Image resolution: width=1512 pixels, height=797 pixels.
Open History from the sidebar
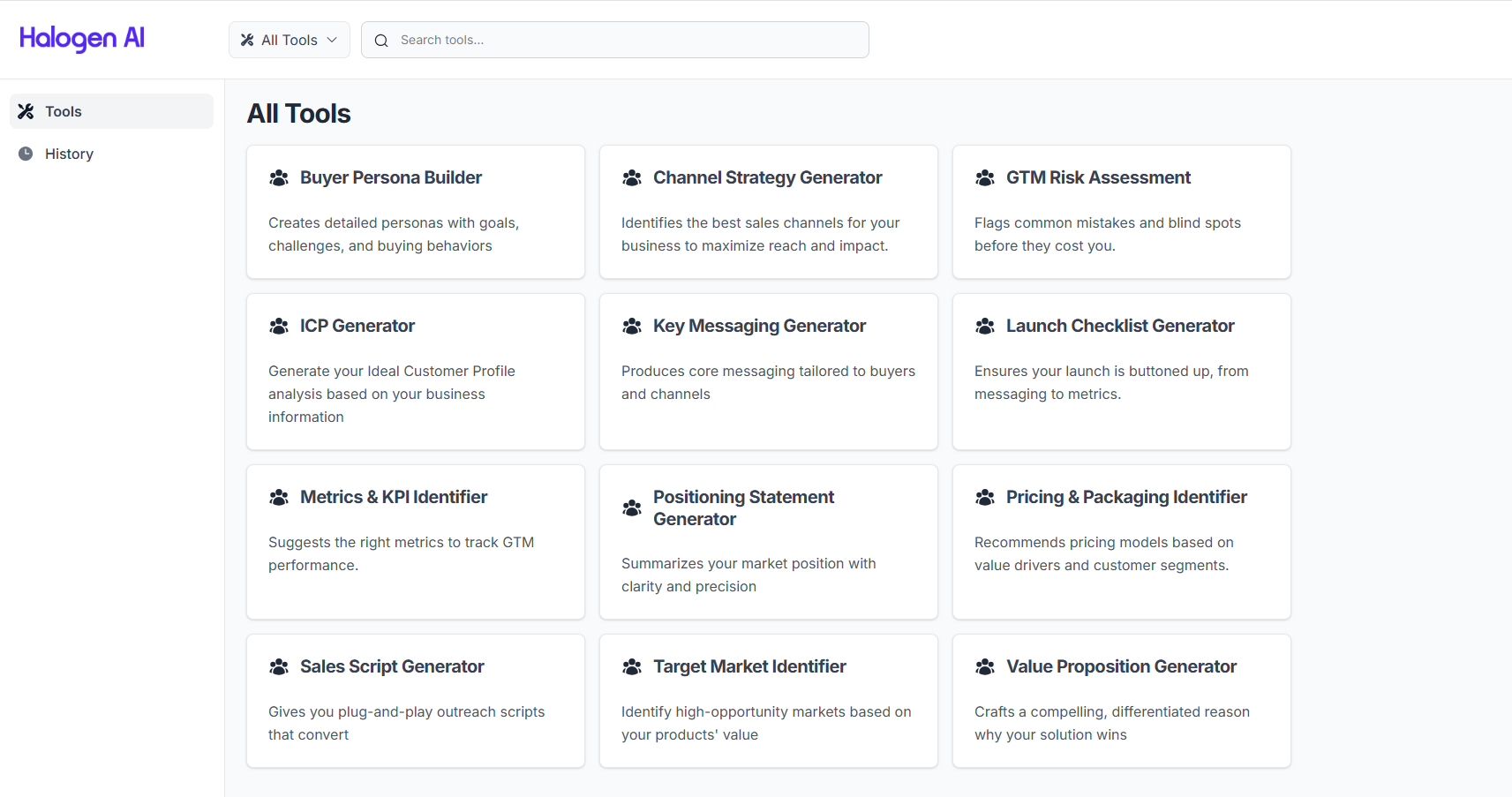[x=69, y=154]
